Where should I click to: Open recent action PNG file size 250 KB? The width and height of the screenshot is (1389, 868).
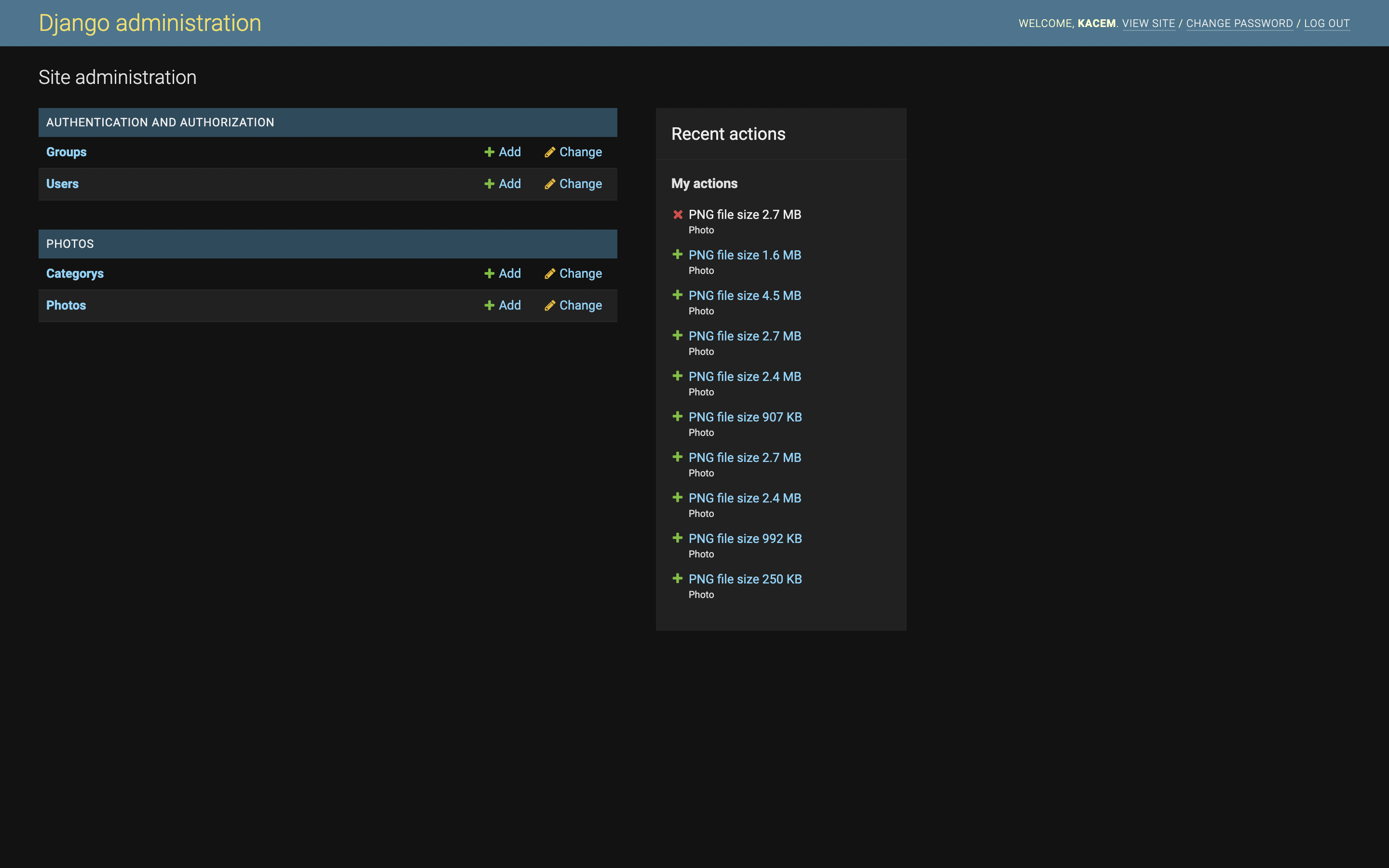point(745,579)
